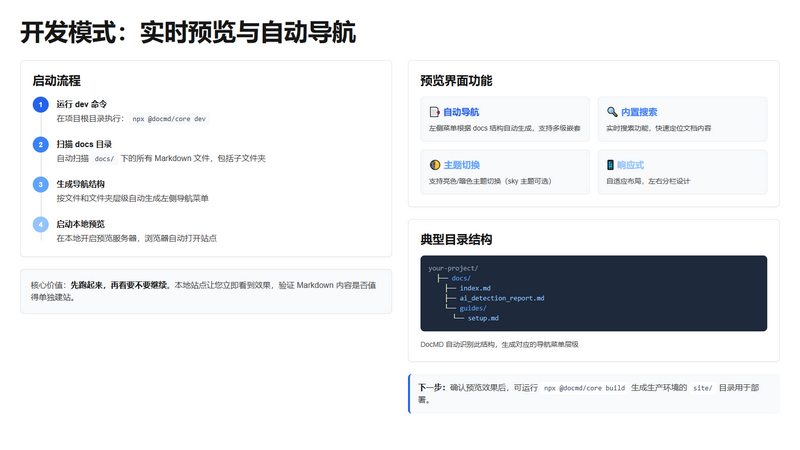This screenshot has width=800, height=450.
Task: Click the 'docs/' inline code in step 2
Action: pyautogui.click(x=104, y=159)
